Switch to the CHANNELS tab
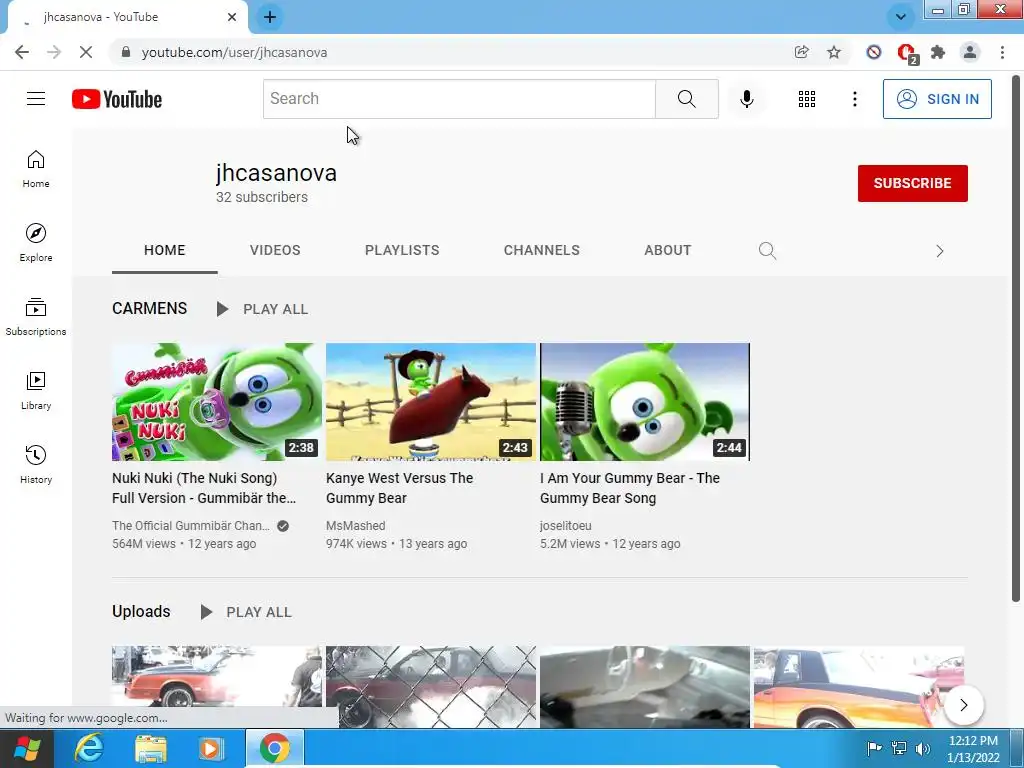Viewport: 1024px width, 768px height. point(541,250)
